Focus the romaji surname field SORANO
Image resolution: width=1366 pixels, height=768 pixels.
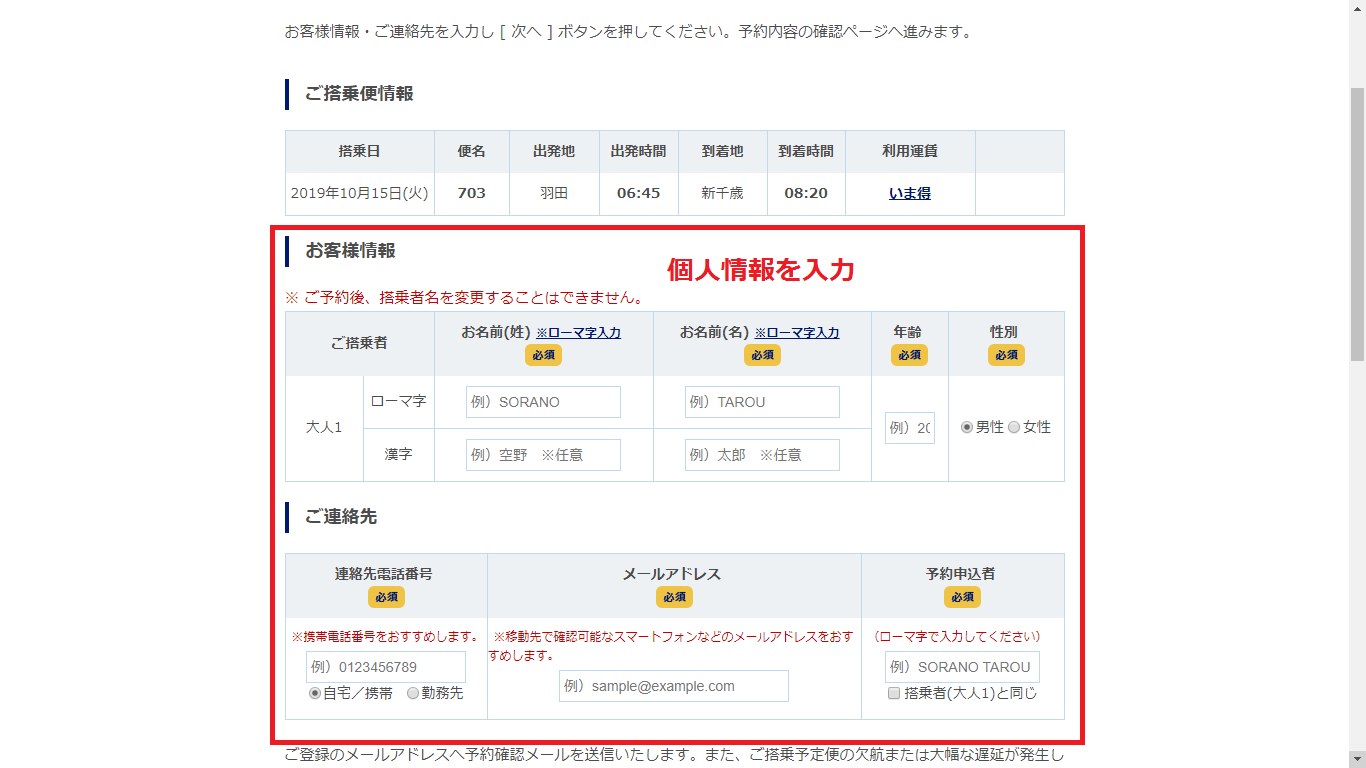tap(543, 402)
